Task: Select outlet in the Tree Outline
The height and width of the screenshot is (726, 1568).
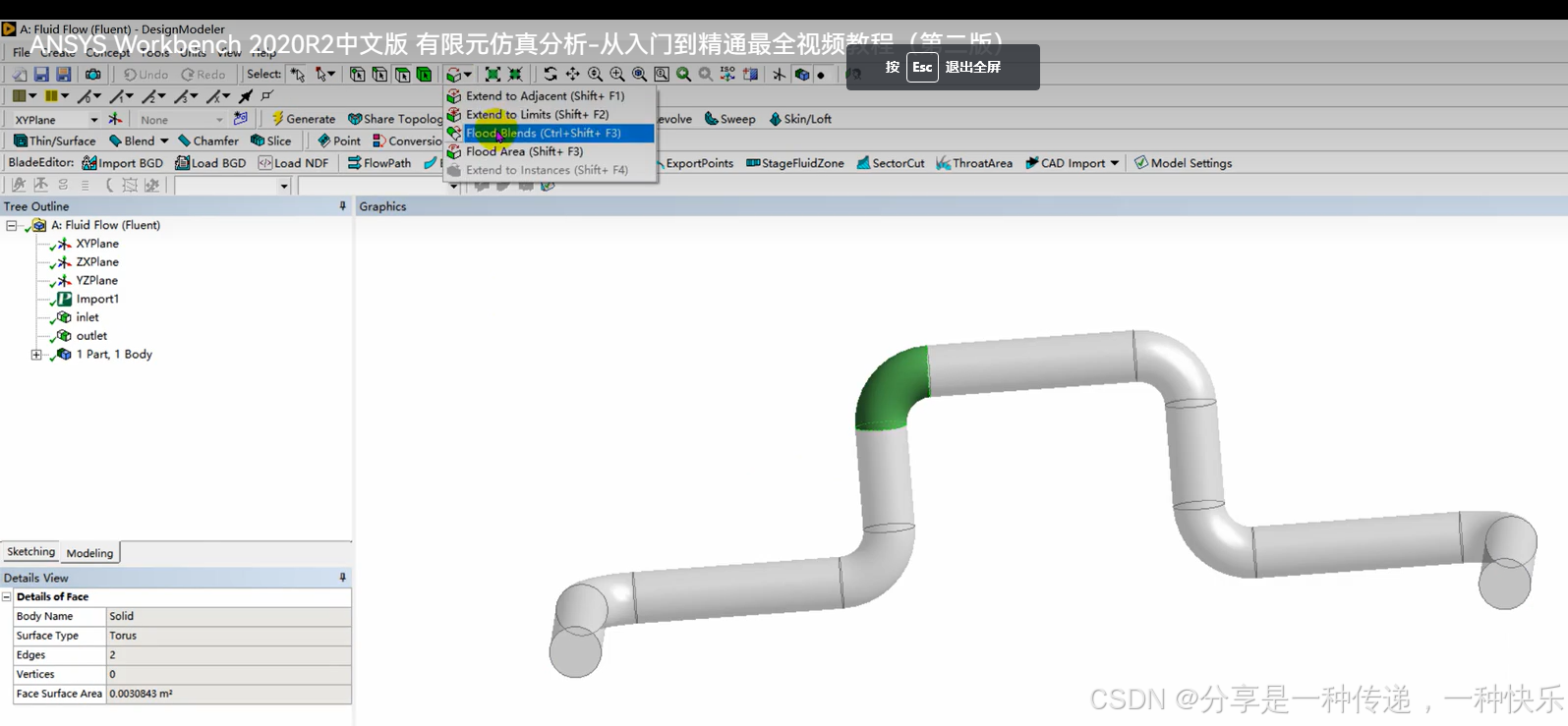Action: point(91,336)
